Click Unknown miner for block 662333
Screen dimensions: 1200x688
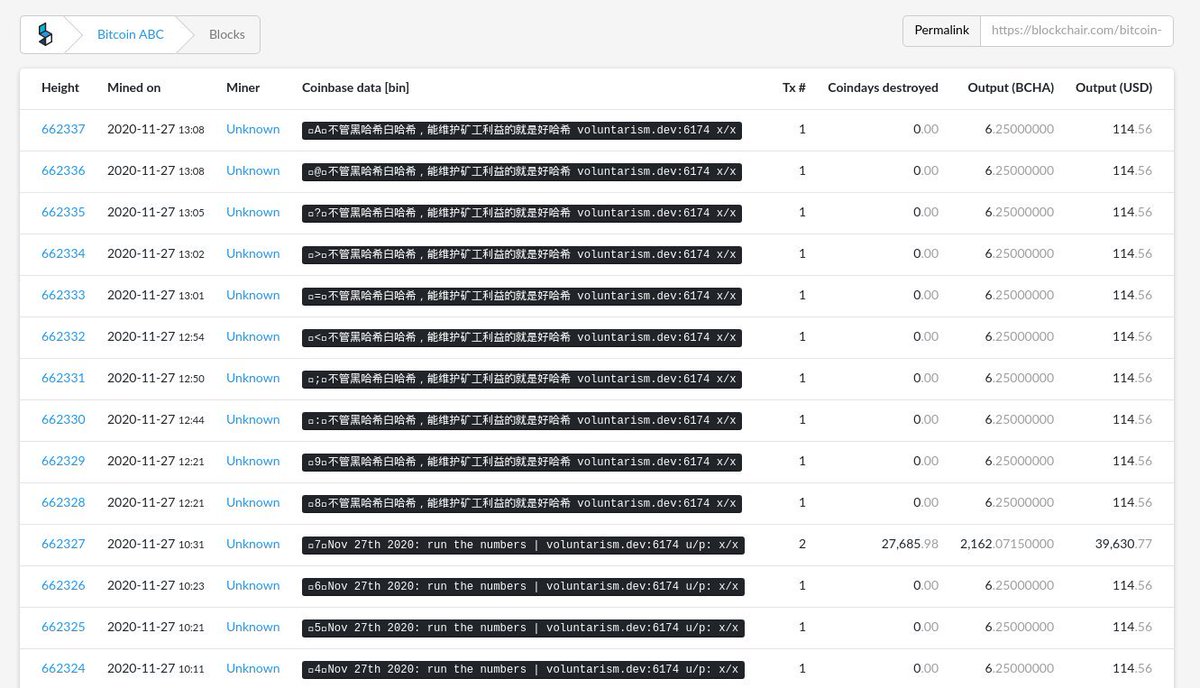coord(253,295)
